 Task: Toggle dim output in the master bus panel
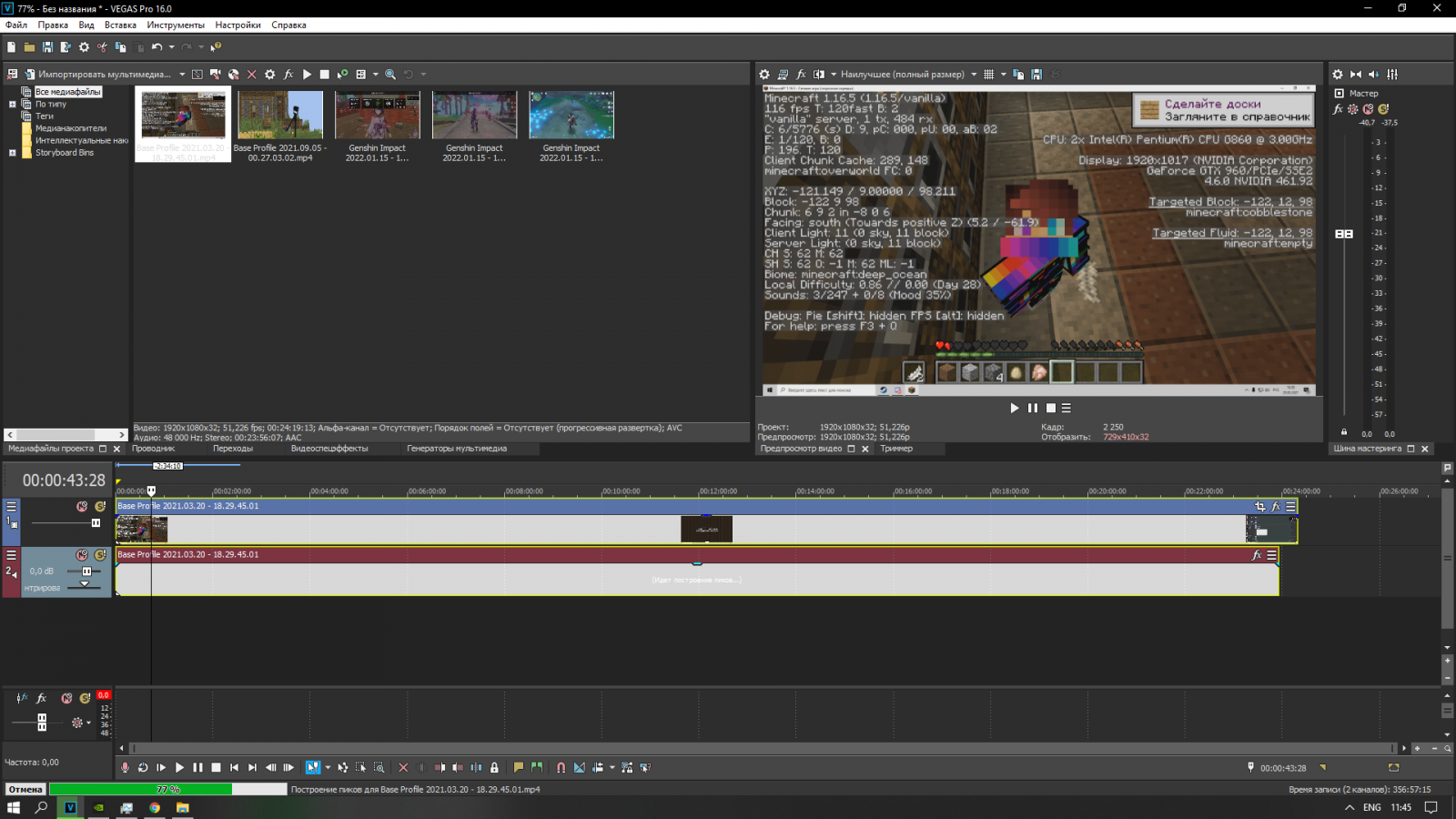tap(1374, 75)
